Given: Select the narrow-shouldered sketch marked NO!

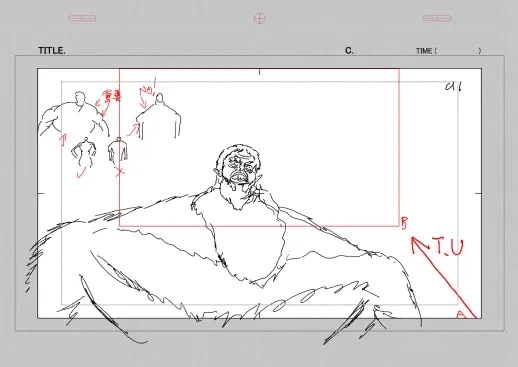Looking at the screenshot, I should tap(159, 116).
